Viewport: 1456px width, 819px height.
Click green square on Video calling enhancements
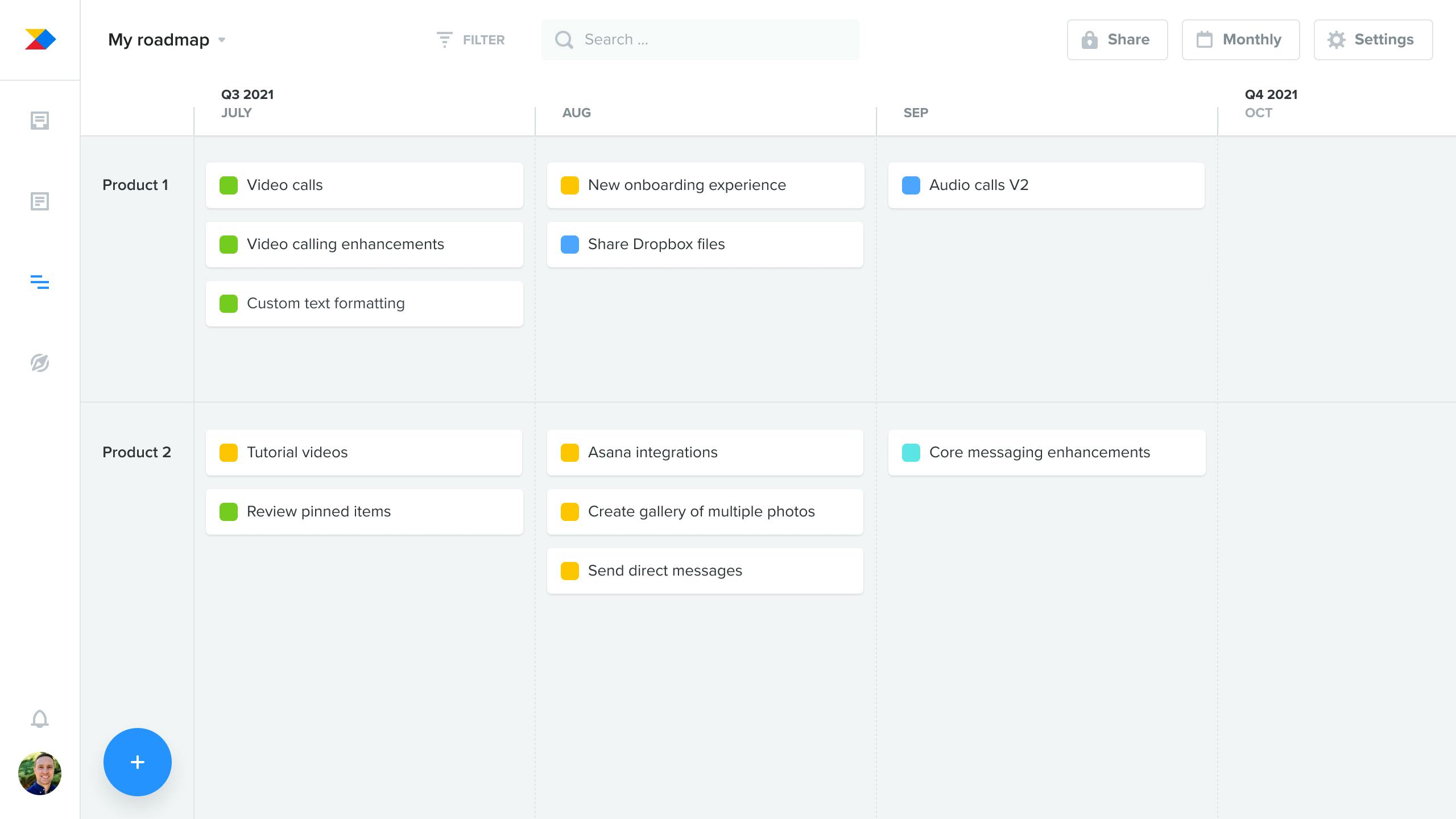tap(229, 245)
